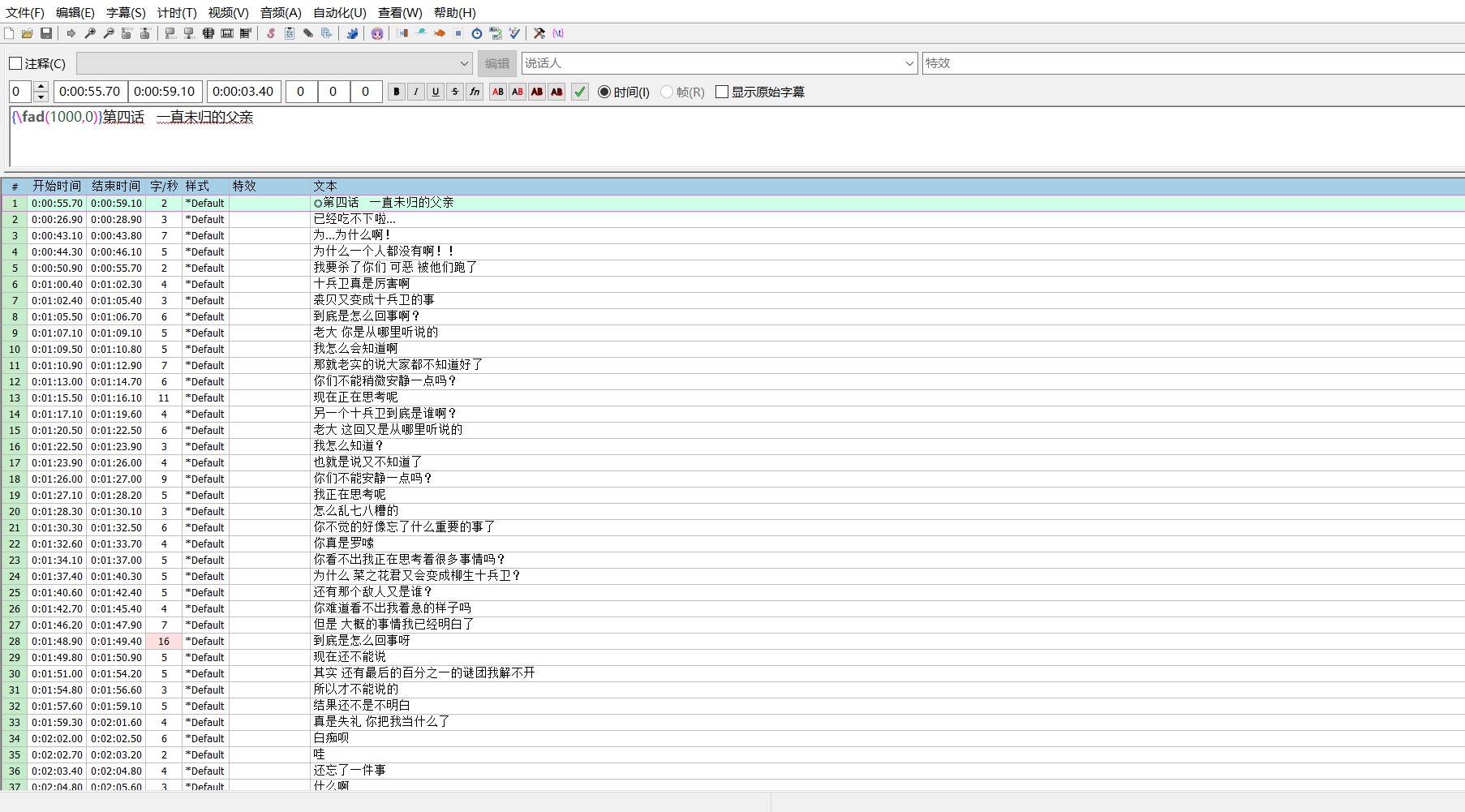Open Attachments paperclip icon
This screenshot has height=812, width=1465.
click(x=308, y=33)
